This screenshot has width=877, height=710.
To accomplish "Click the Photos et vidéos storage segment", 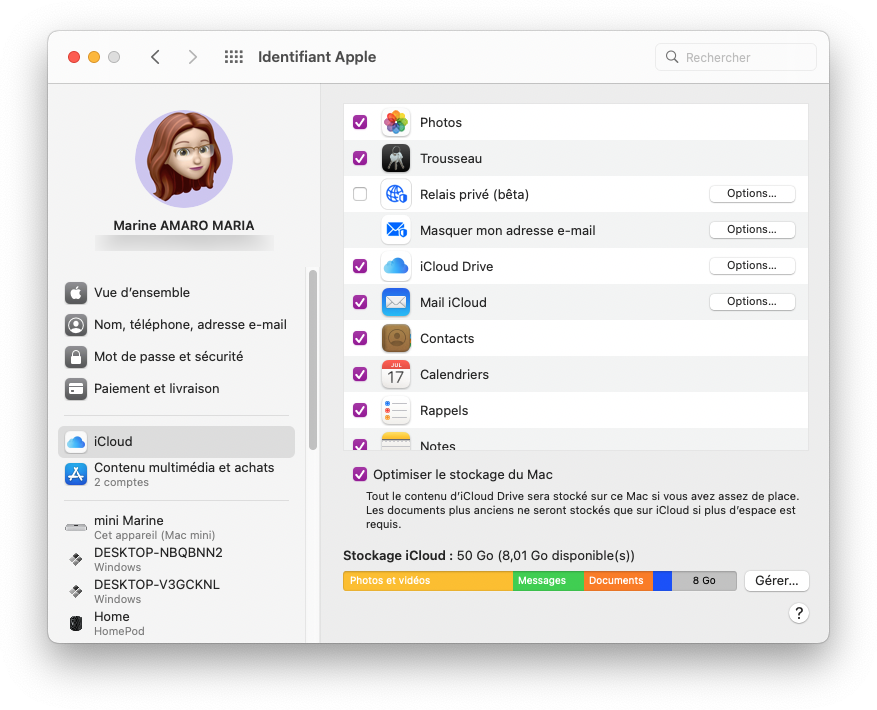I will pyautogui.click(x=427, y=580).
